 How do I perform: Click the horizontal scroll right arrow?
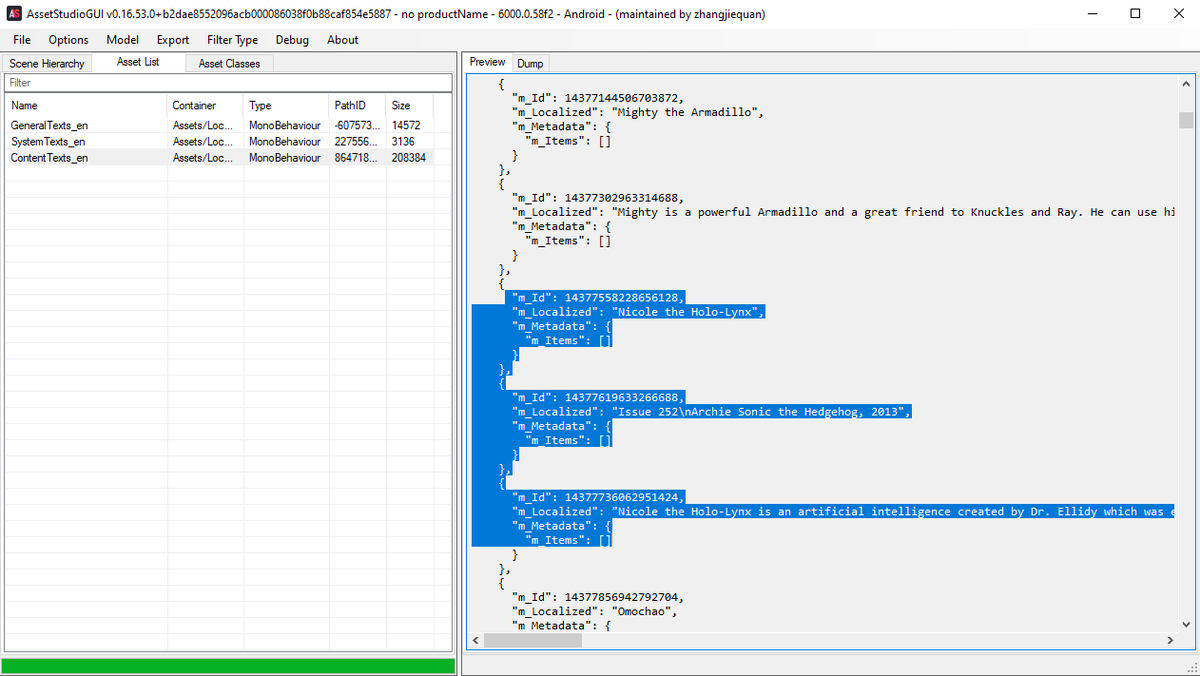point(1170,640)
